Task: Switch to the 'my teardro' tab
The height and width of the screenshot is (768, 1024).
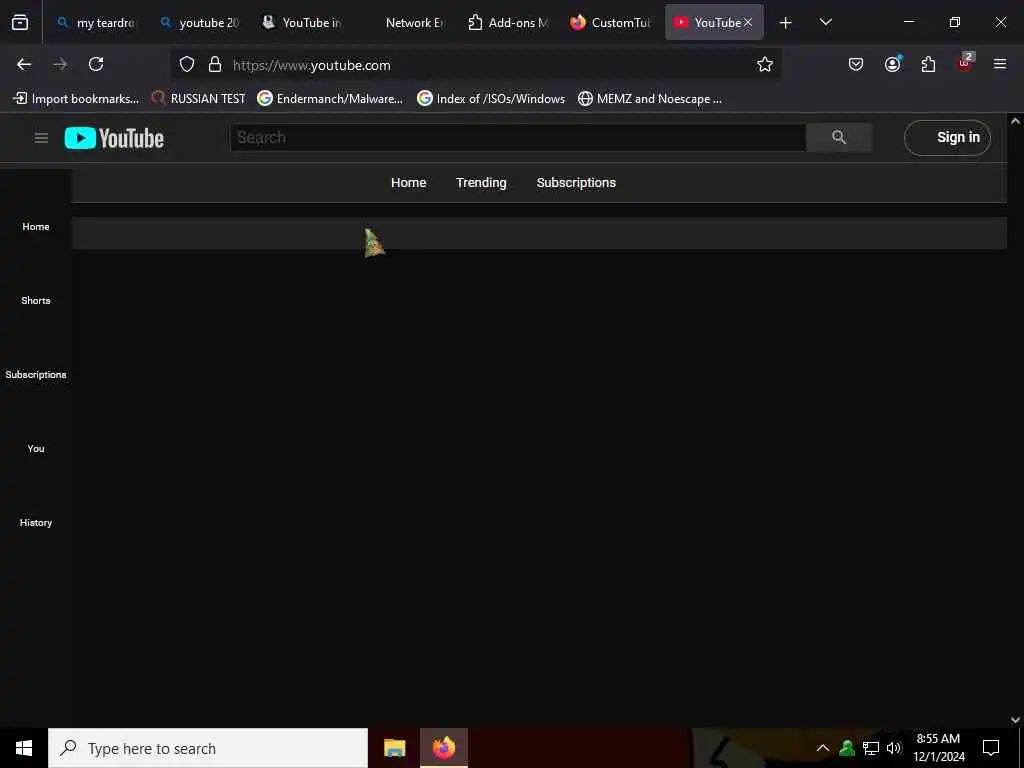Action: coord(97,22)
